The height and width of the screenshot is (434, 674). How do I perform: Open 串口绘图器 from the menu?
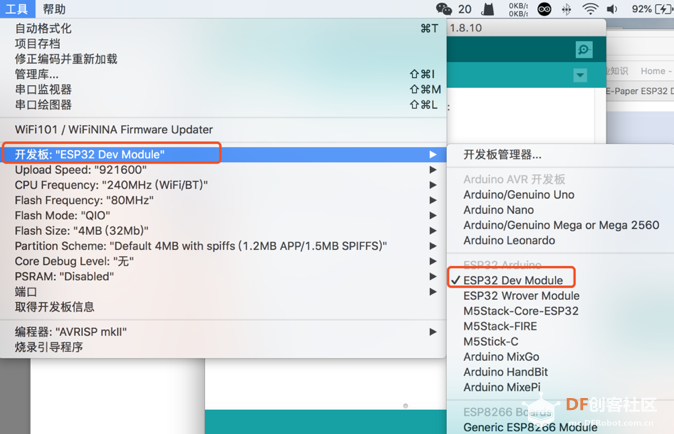[x=223, y=105]
